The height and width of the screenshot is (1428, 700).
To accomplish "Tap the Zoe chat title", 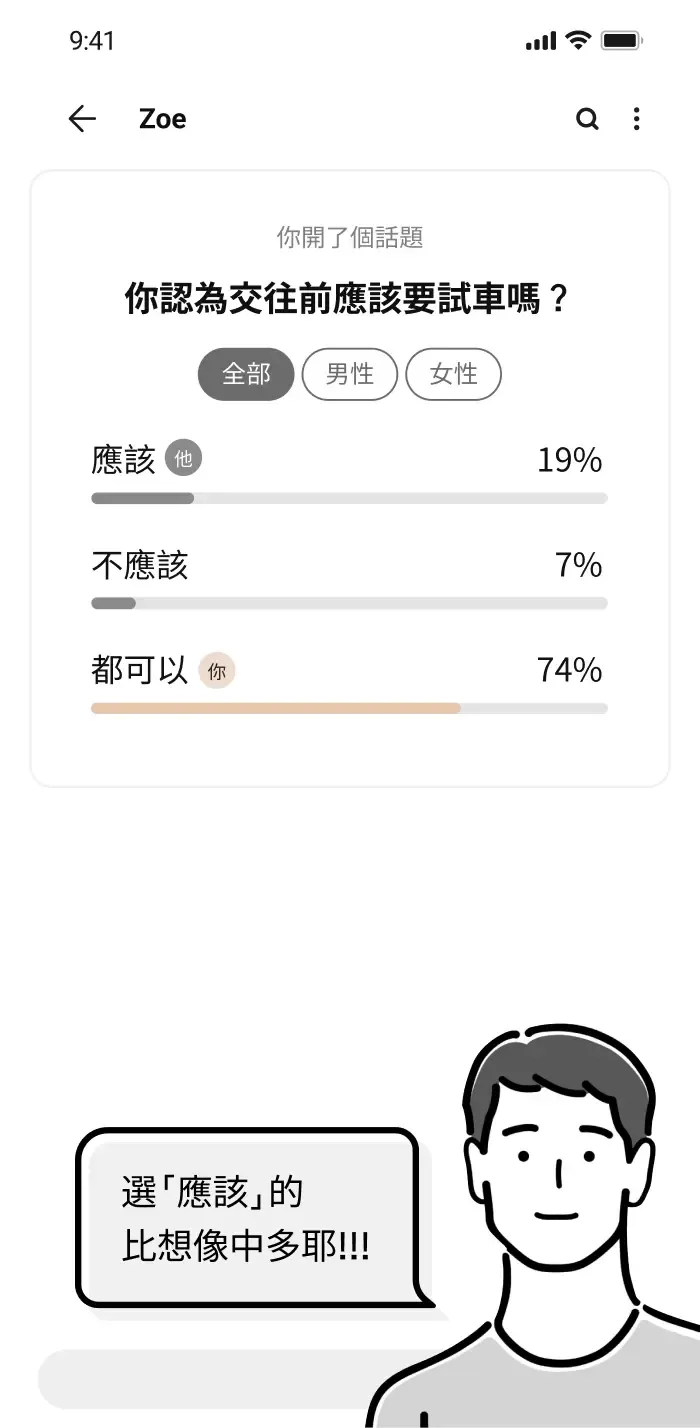I will pyautogui.click(x=162, y=119).
